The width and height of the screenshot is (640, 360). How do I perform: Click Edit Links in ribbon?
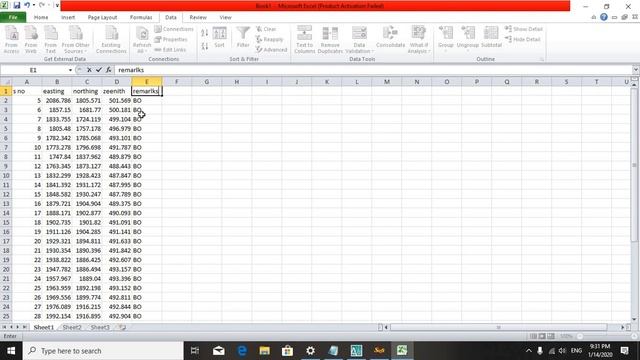(170, 49)
